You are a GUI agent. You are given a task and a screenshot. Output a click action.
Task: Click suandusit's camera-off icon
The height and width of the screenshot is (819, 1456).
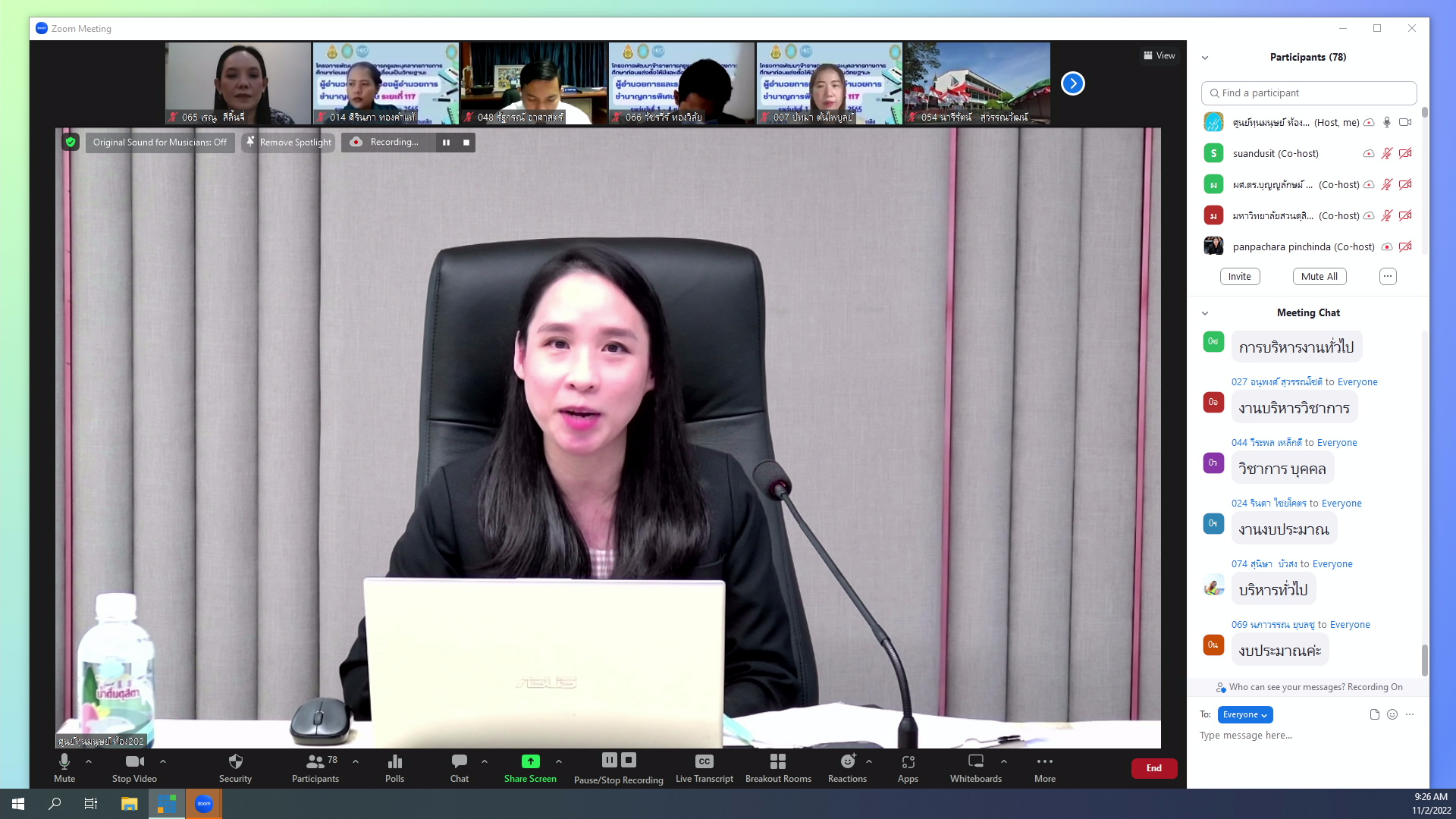[1405, 153]
